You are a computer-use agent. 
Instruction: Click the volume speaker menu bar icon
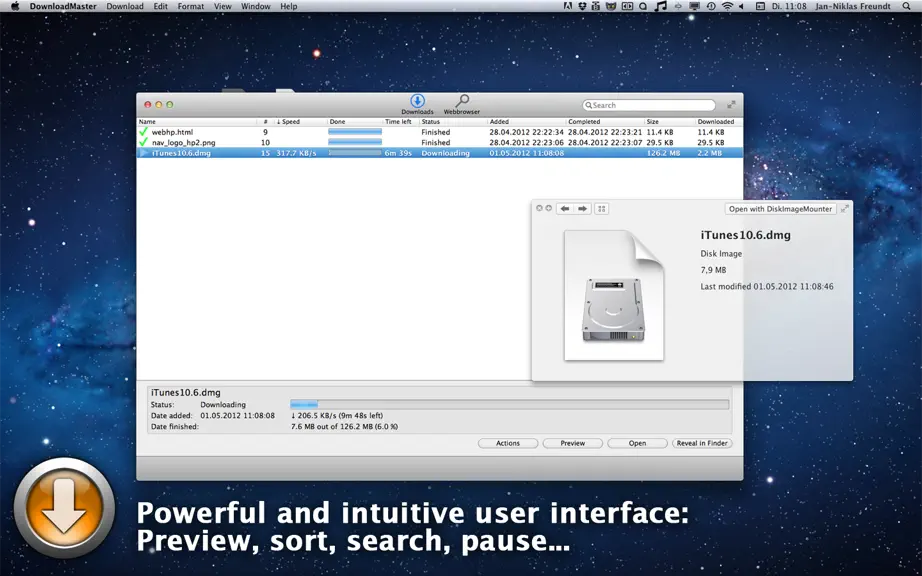tap(741, 6)
